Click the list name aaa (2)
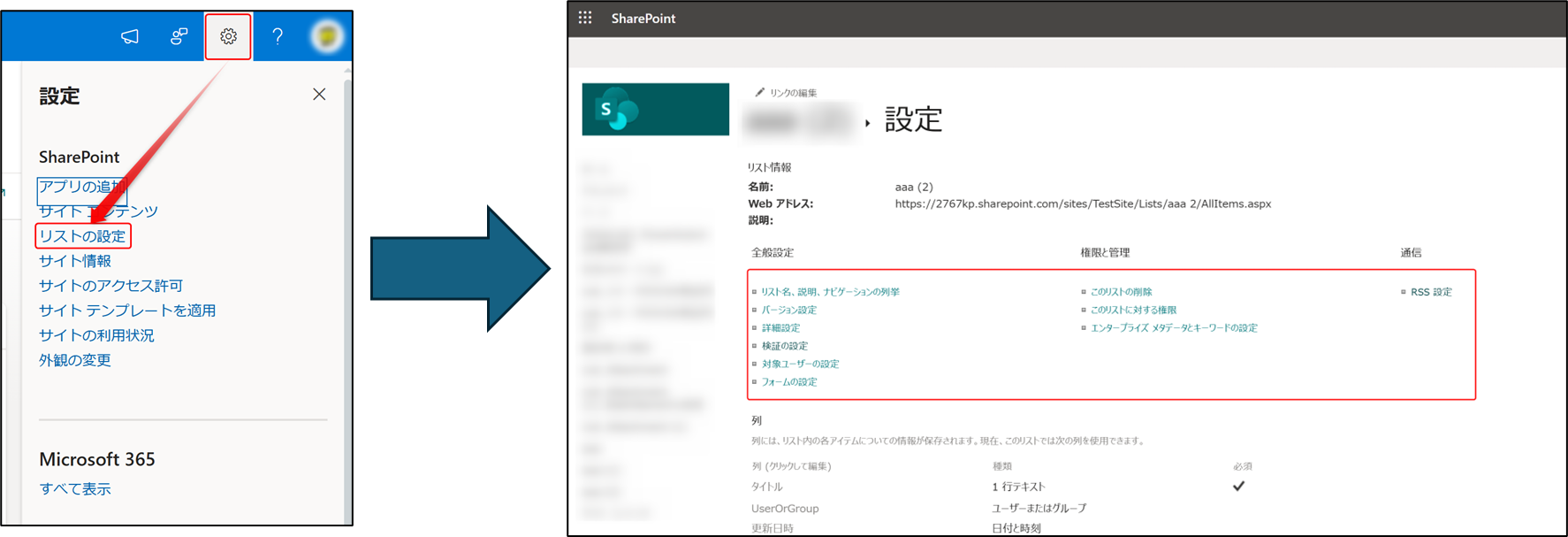The image size is (1568, 537). 914,187
